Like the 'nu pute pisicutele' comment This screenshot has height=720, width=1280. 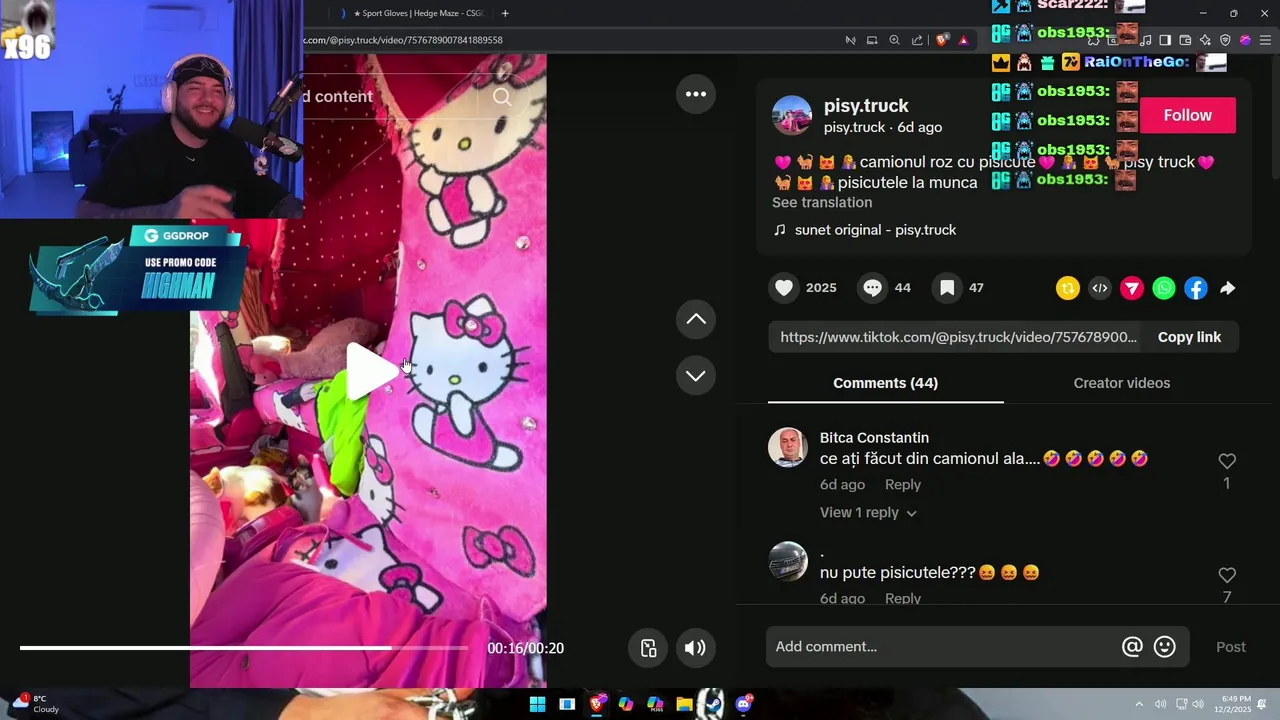pos(1227,575)
